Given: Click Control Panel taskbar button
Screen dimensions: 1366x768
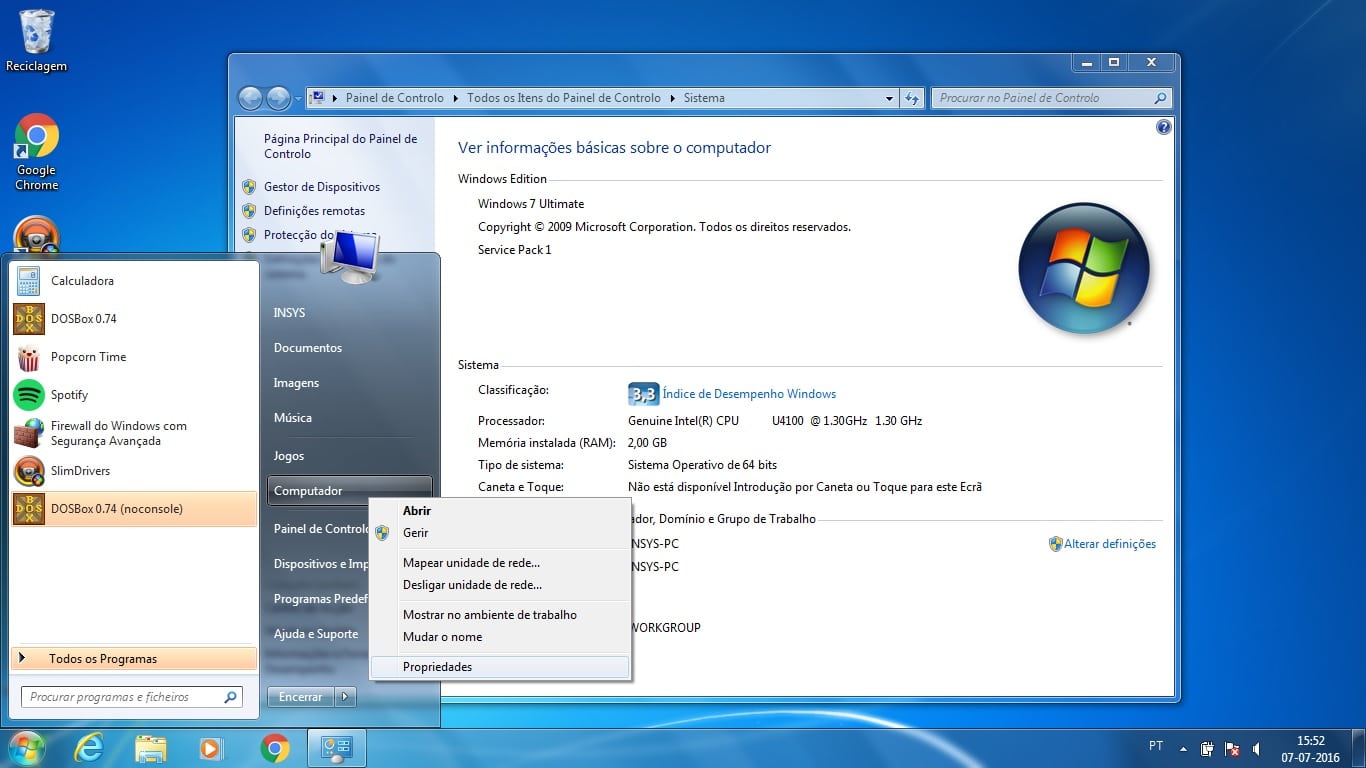Looking at the screenshot, I should pos(337,748).
